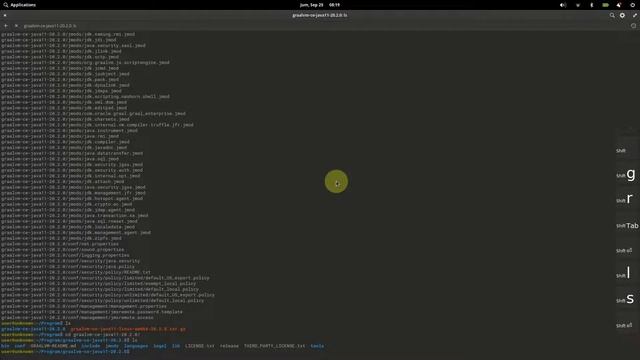
Task: Click 'GRAALVM-README.md' in the ls output
Action: point(53,346)
